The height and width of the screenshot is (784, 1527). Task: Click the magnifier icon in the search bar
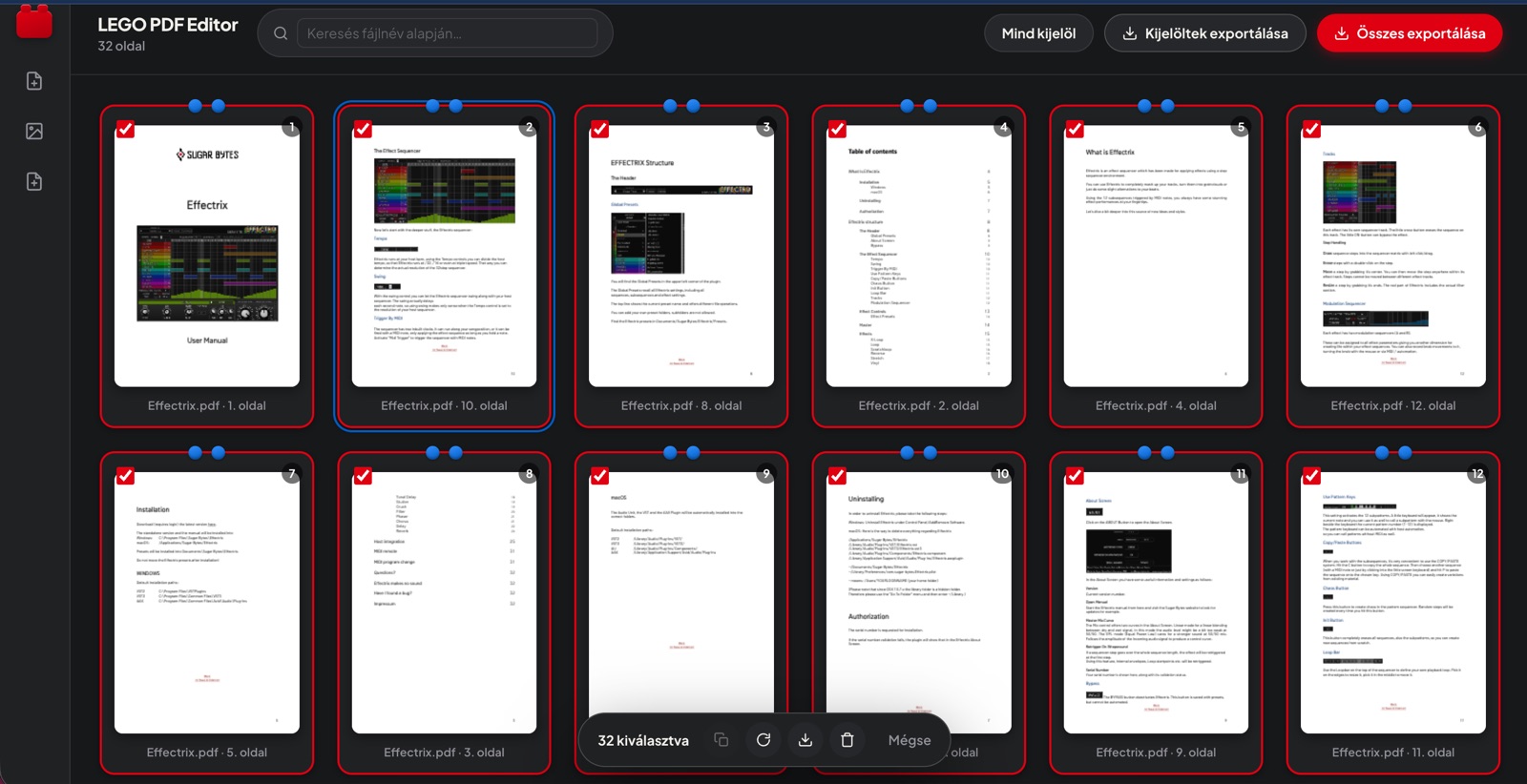point(281,33)
